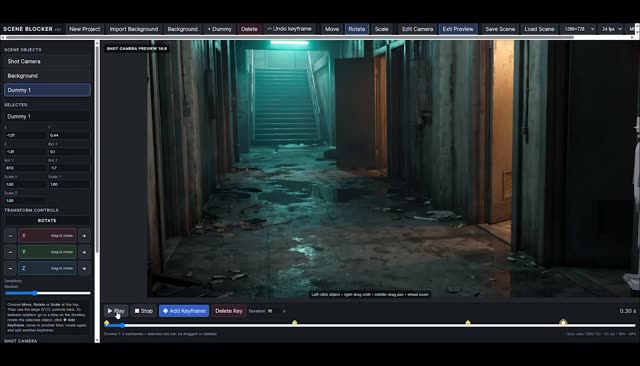The width and height of the screenshot is (640, 366).
Task: Click Edit Camera button
Action: pos(417,29)
